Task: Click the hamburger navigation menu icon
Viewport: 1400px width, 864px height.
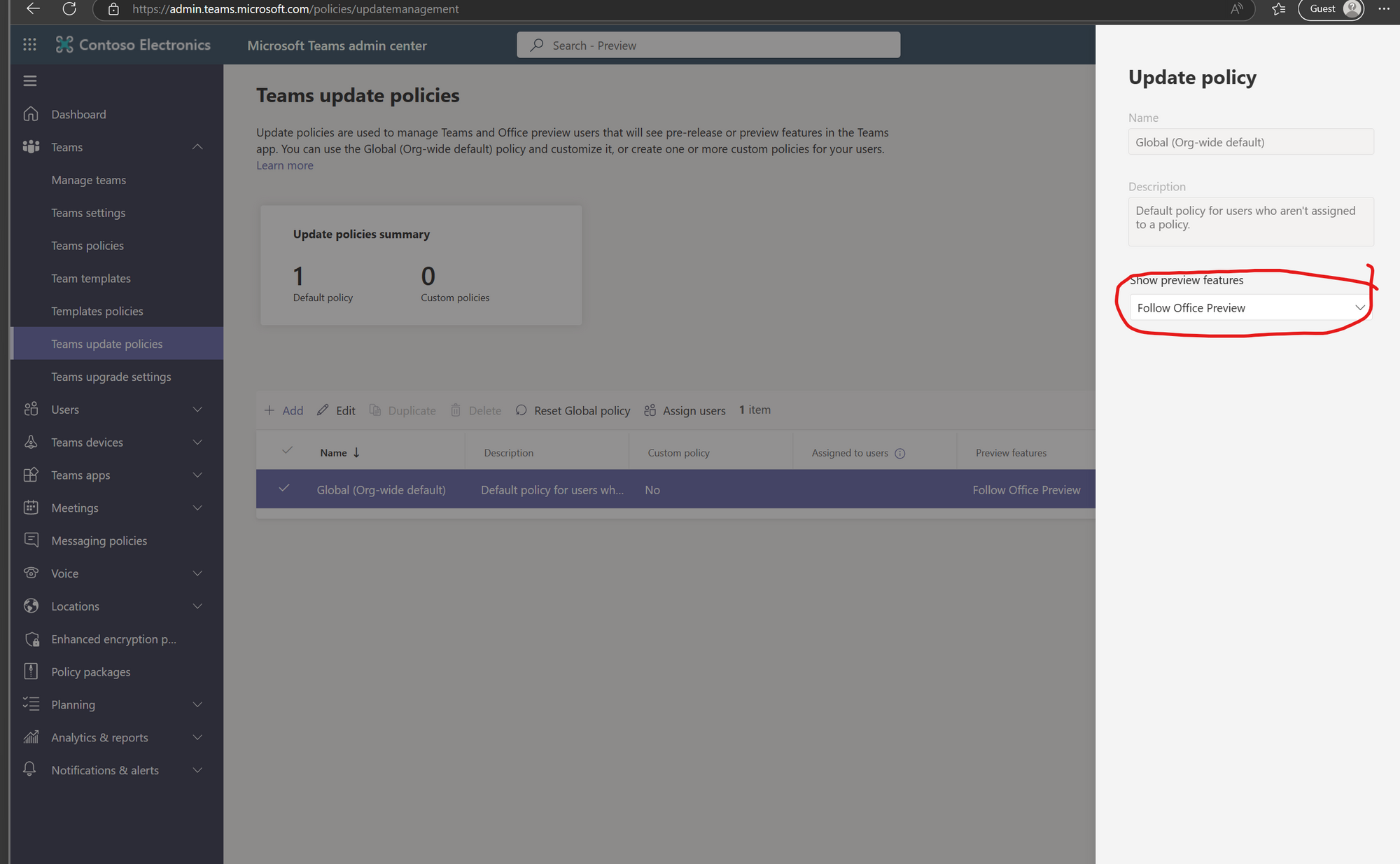Action: pyautogui.click(x=29, y=80)
